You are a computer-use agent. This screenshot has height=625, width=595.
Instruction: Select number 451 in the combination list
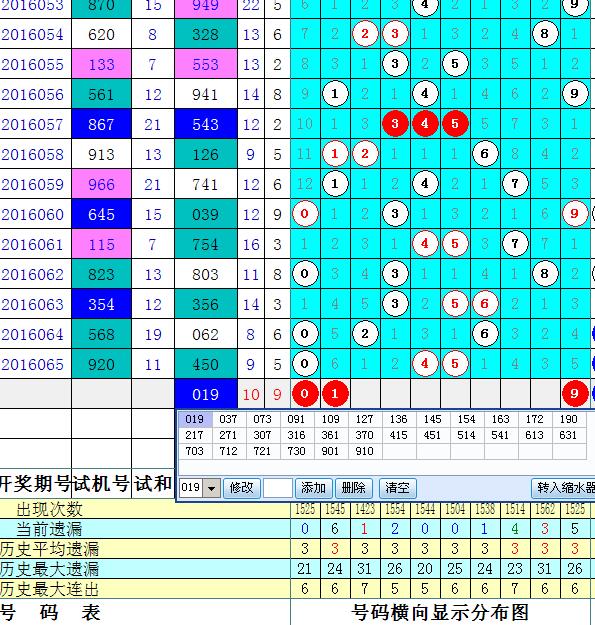click(432, 435)
